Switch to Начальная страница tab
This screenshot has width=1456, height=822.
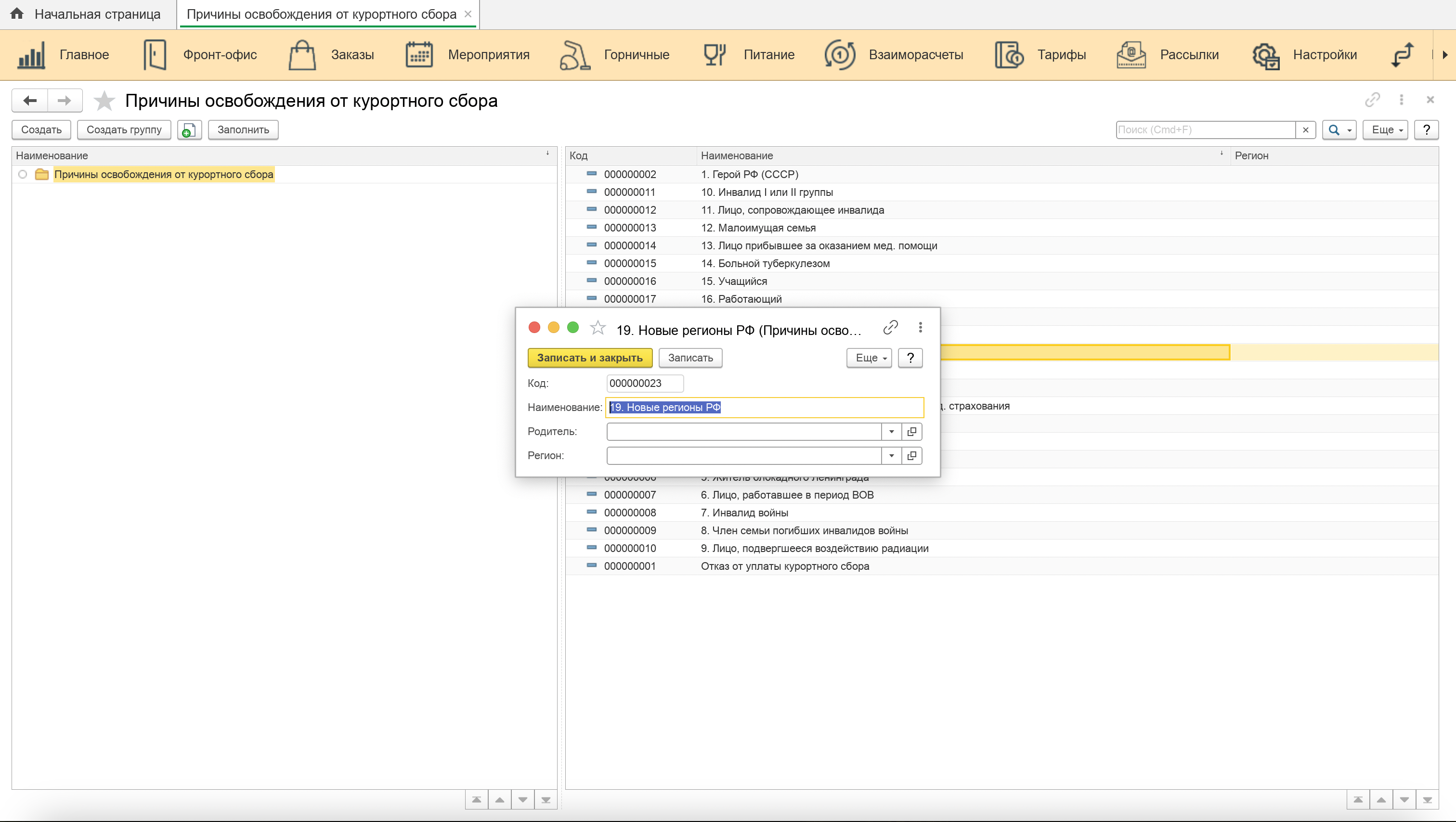(x=88, y=14)
